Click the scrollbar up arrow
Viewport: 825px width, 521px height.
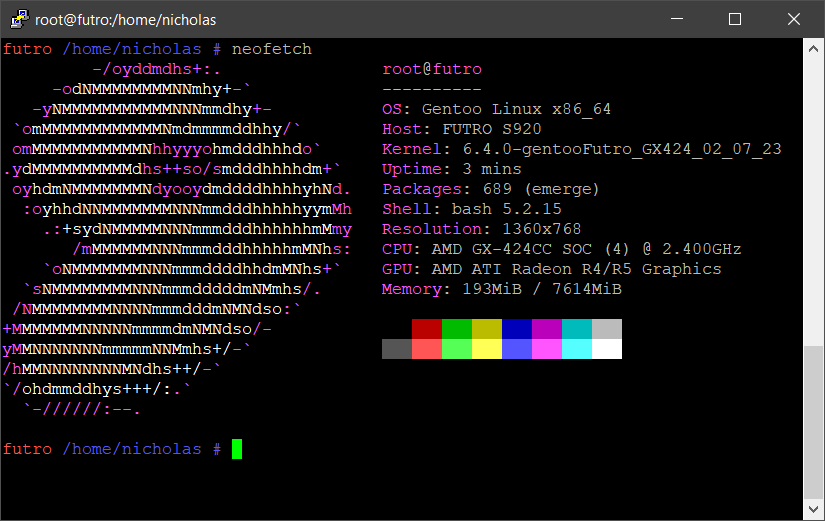pyautogui.click(x=813, y=49)
